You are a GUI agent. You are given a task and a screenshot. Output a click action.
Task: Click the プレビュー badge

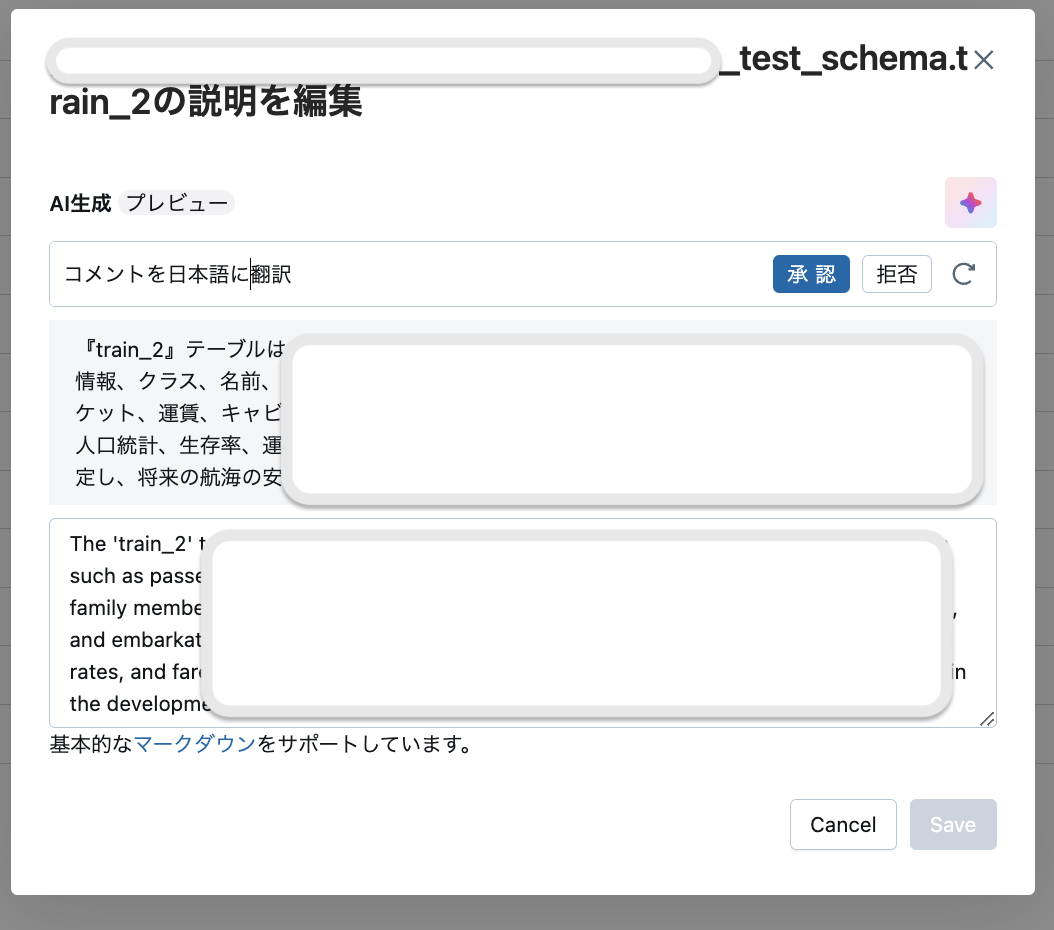(x=178, y=202)
